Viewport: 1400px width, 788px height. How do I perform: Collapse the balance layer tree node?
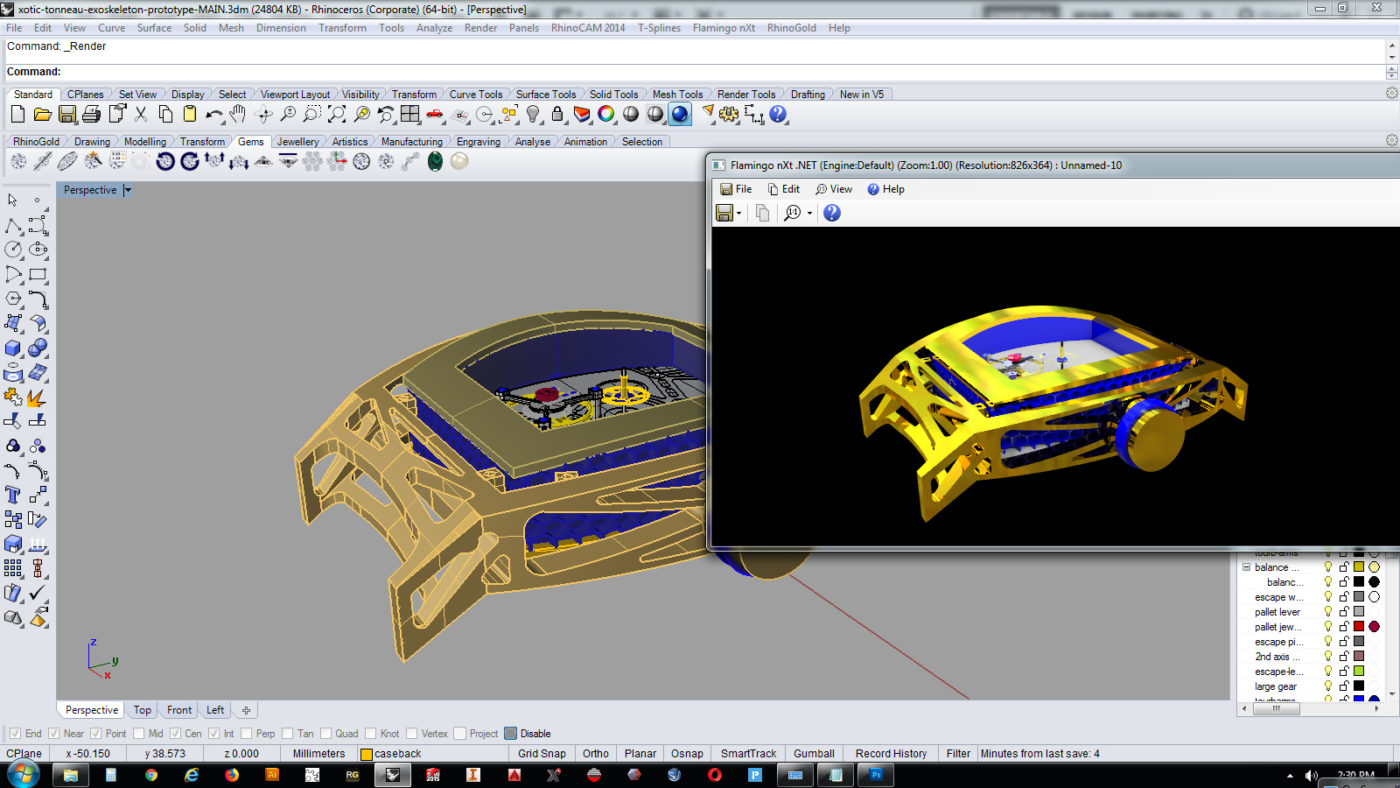click(x=1247, y=567)
